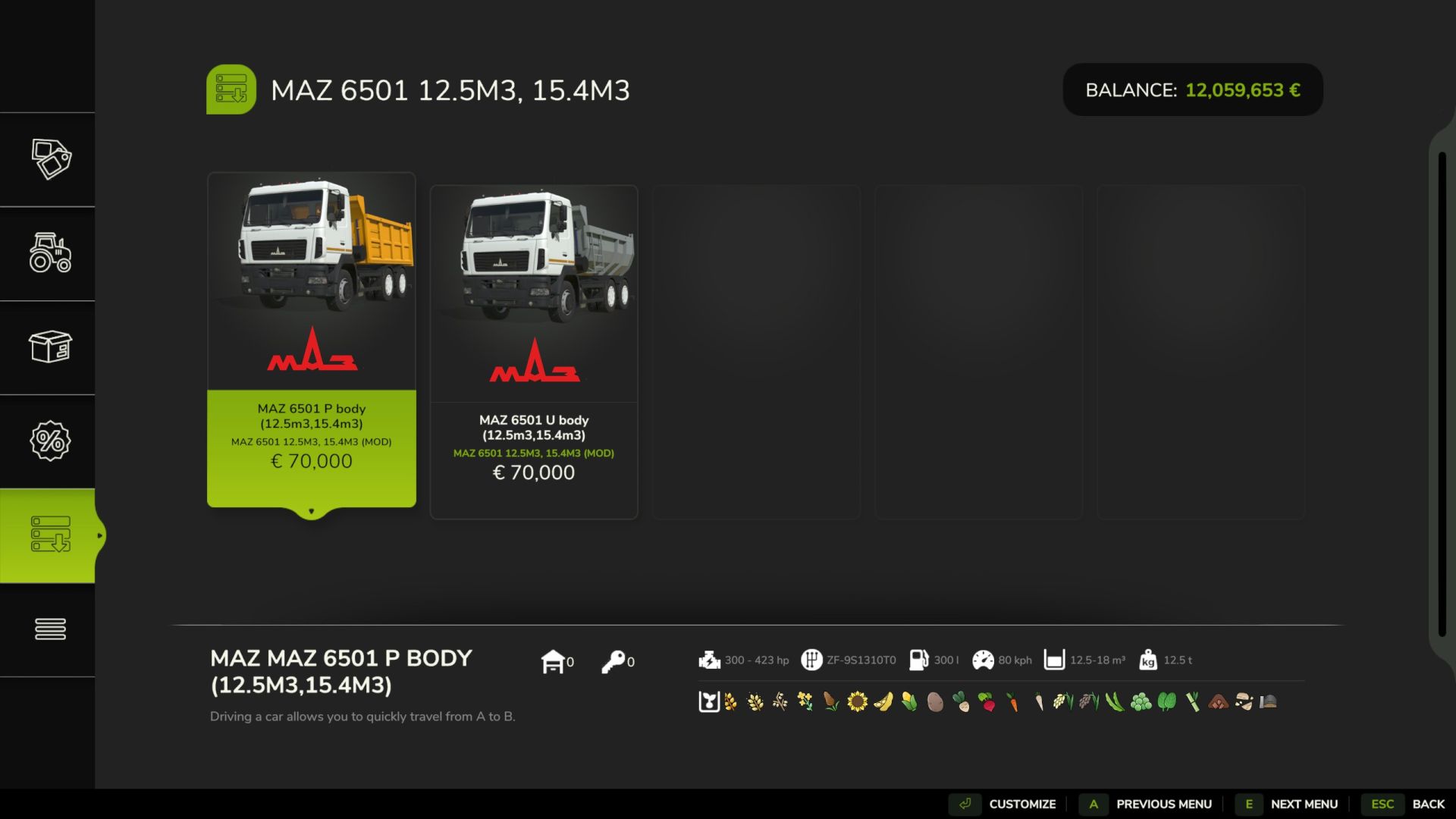Click the ZF-9S1310TO transmission text
1456x819 pixels.
pos(861,660)
